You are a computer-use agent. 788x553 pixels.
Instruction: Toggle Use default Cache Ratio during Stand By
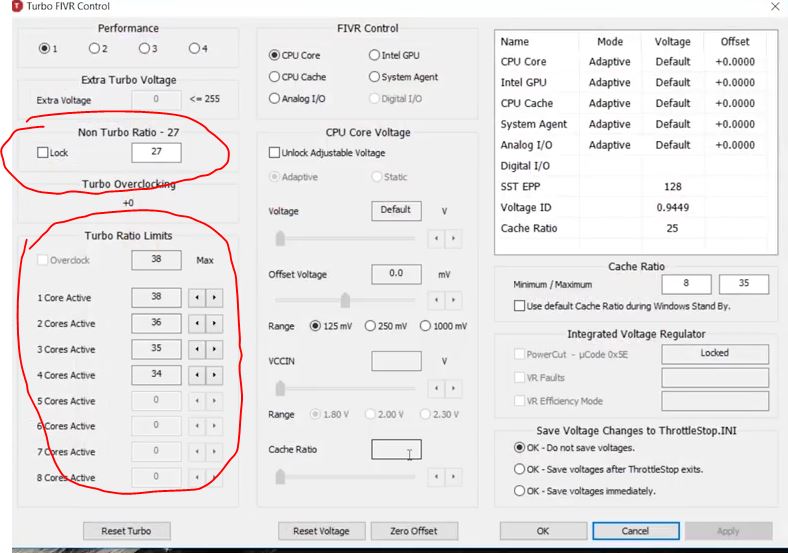[520, 306]
